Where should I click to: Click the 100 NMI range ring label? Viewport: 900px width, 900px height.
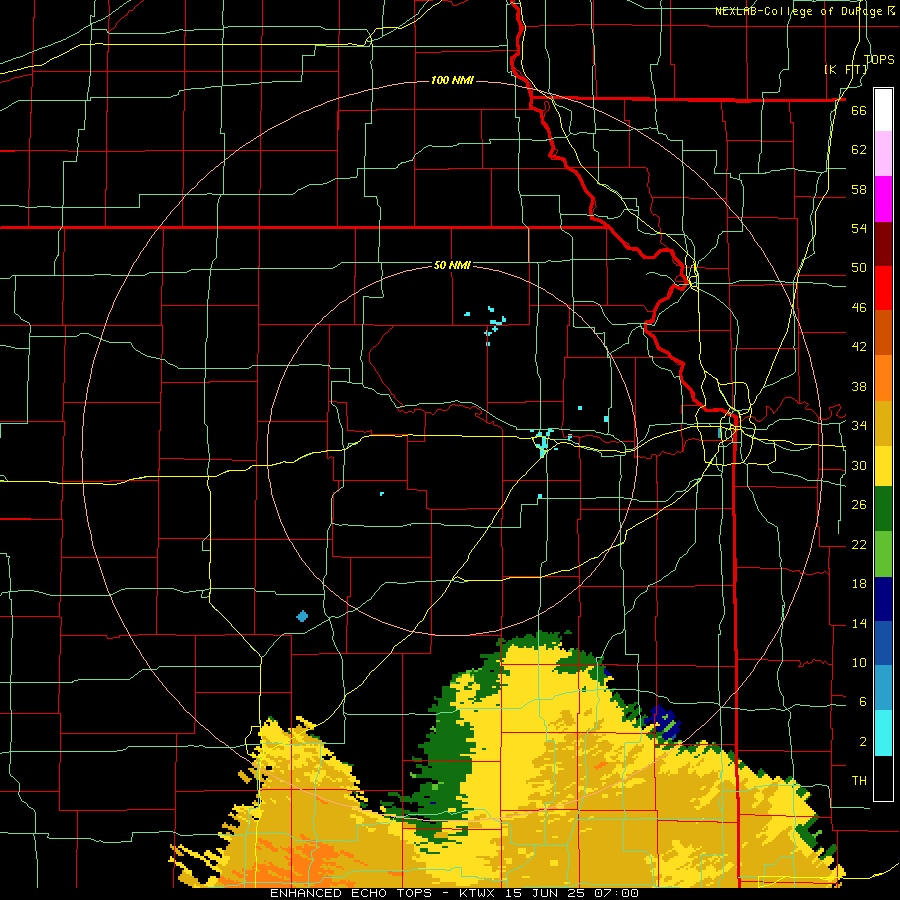point(452,80)
